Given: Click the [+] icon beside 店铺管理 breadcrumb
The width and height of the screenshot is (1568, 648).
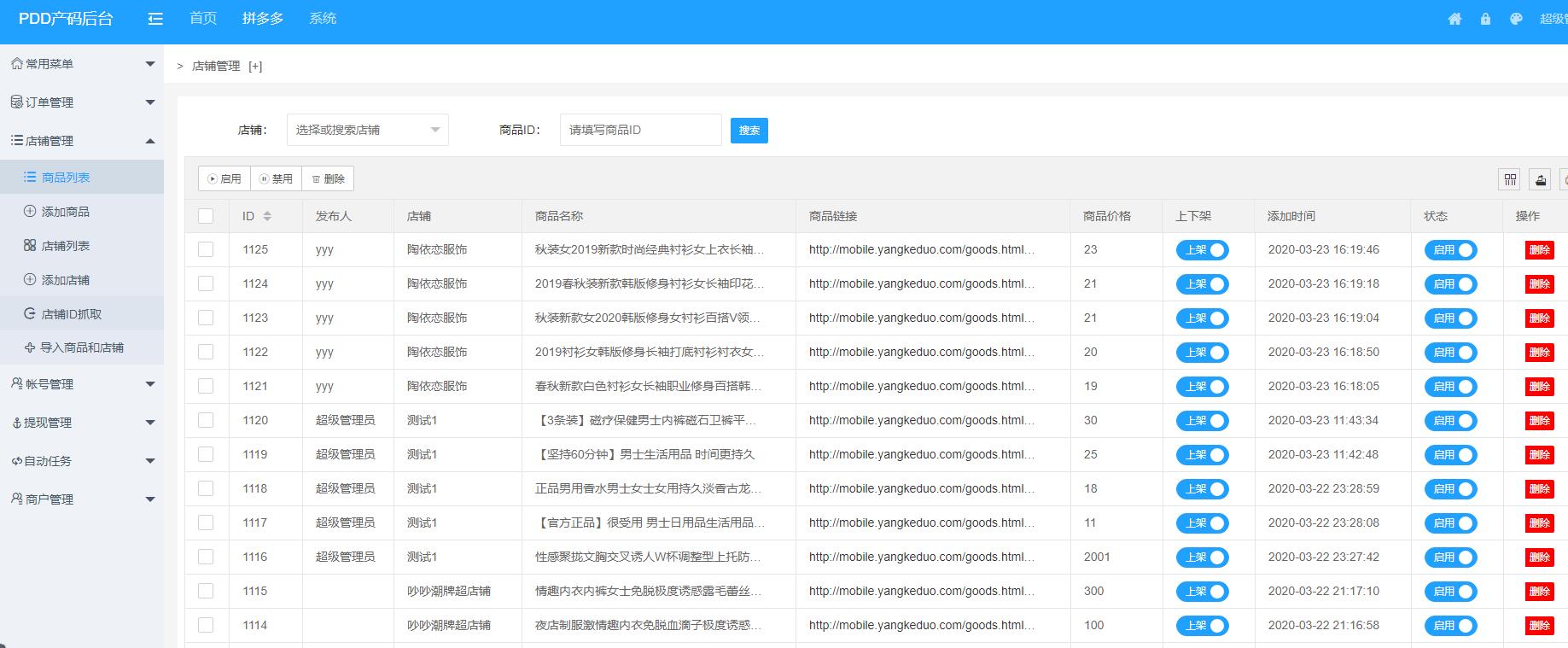Looking at the screenshot, I should click(x=255, y=67).
